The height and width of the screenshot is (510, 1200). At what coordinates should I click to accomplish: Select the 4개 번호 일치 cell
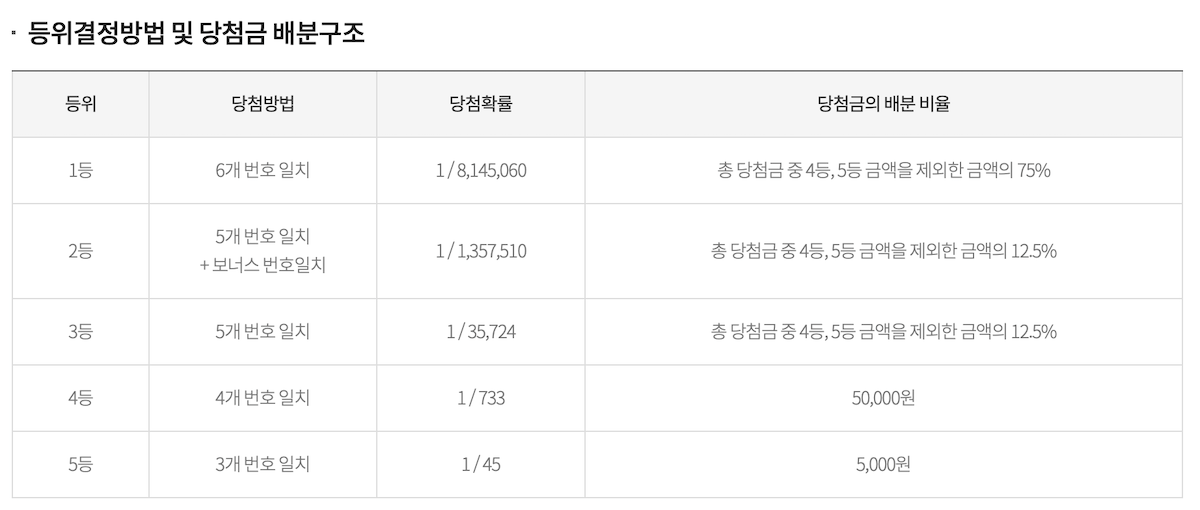pos(262,398)
